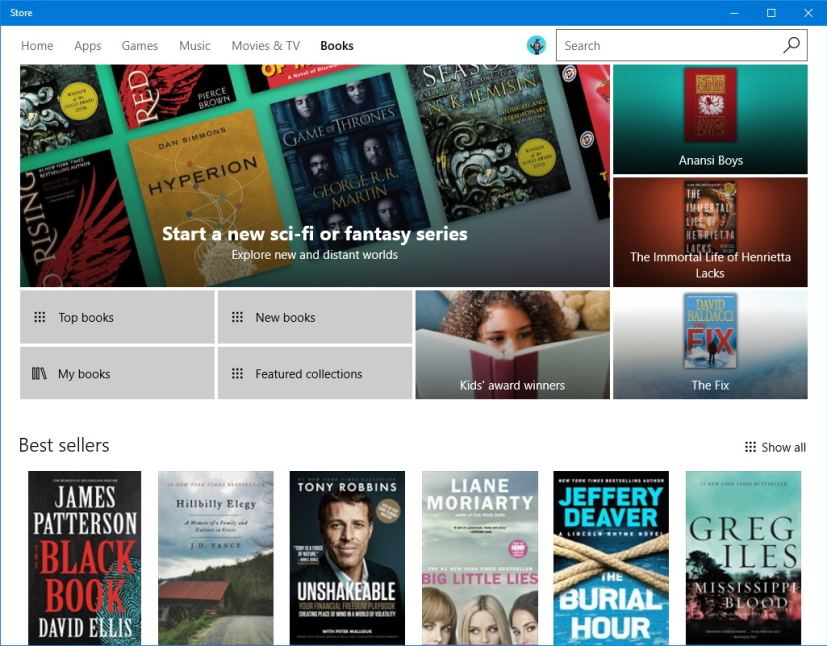Click the grid icon beside Top books
The image size is (827, 646).
40,317
